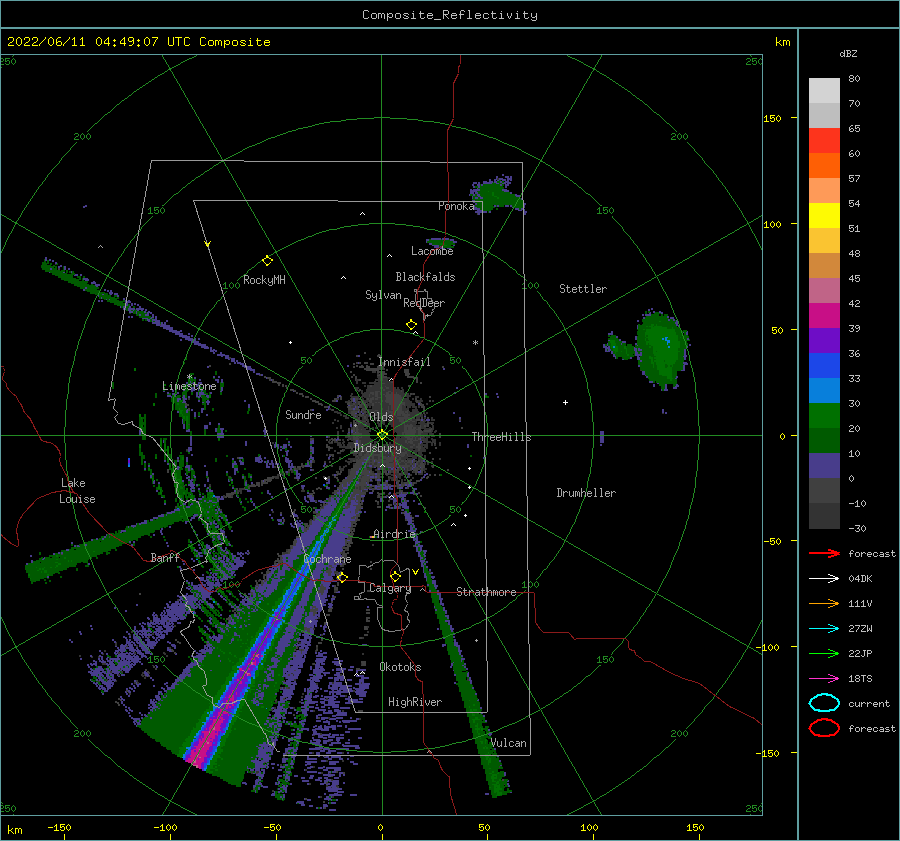
Task: Click the Didsbury label
Action: point(377,448)
